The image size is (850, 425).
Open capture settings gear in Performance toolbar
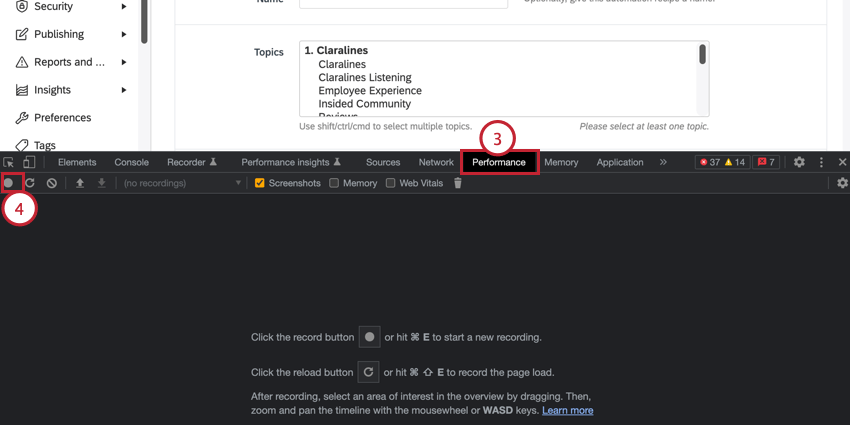pos(842,183)
